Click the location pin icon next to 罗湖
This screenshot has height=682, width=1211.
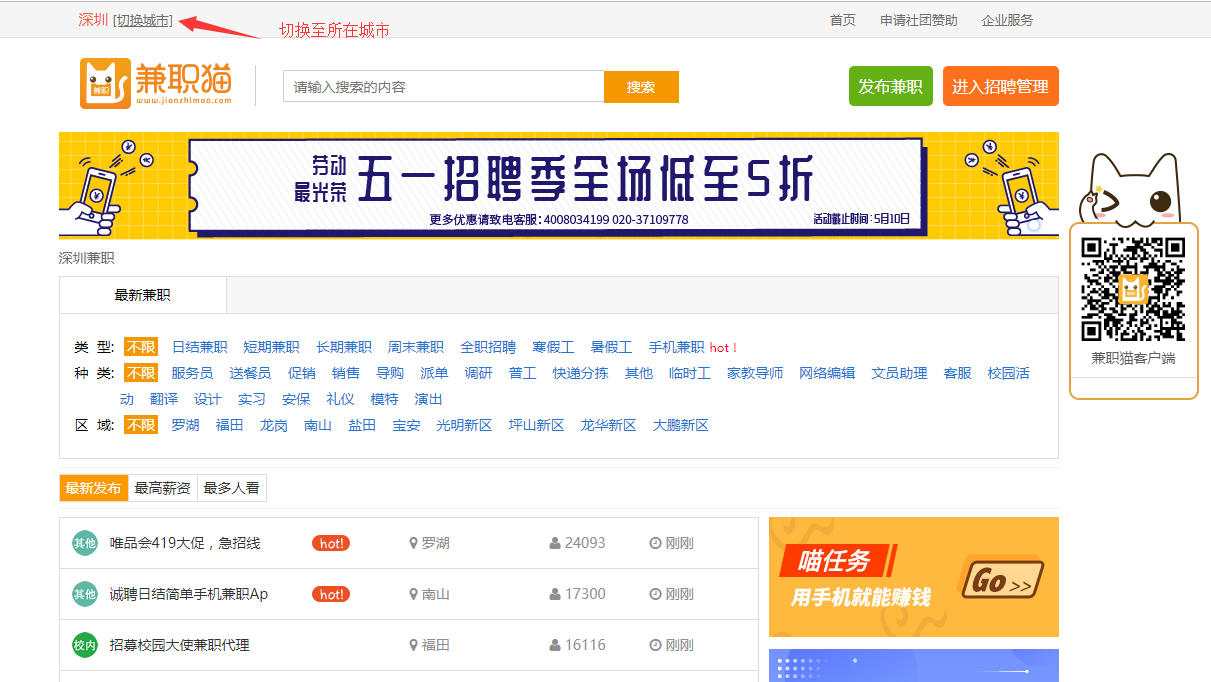[x=413, y=543]
